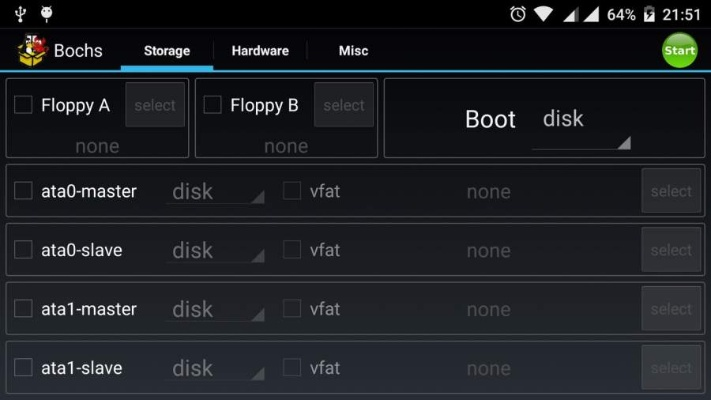Click select button for ata1-master
The width and height of the screenshot is (711, 400).
(x=671, y=309)
